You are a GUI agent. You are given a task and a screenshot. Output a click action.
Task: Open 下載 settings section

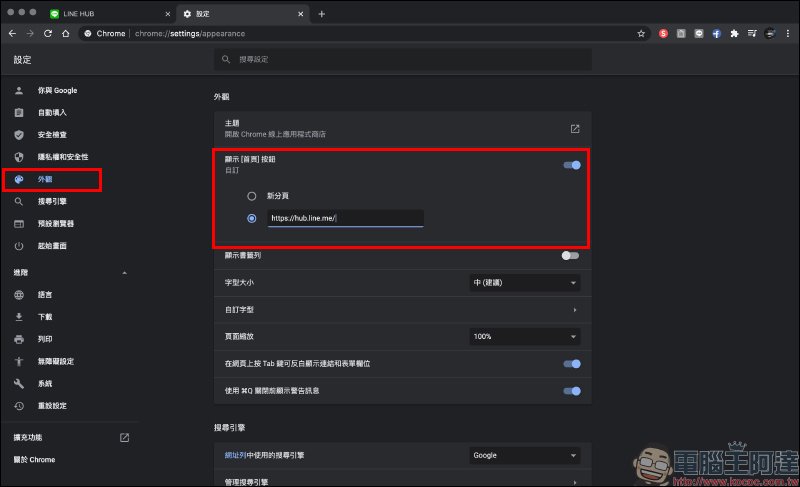pos(45,317)
